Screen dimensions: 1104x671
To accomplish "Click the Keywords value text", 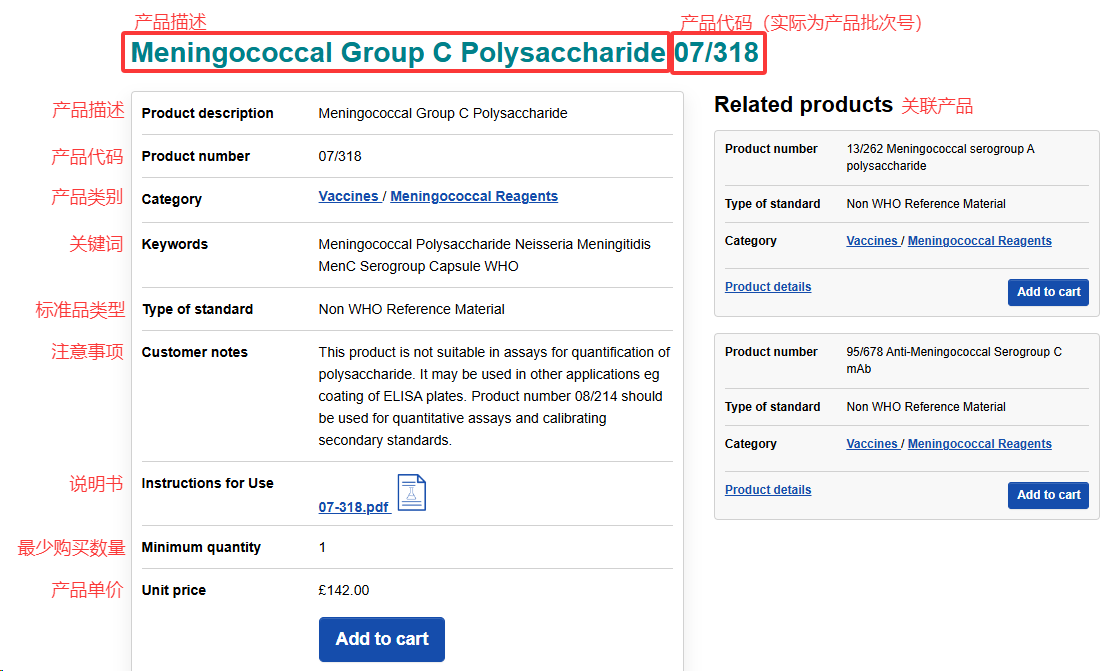I will click(484, 255).
